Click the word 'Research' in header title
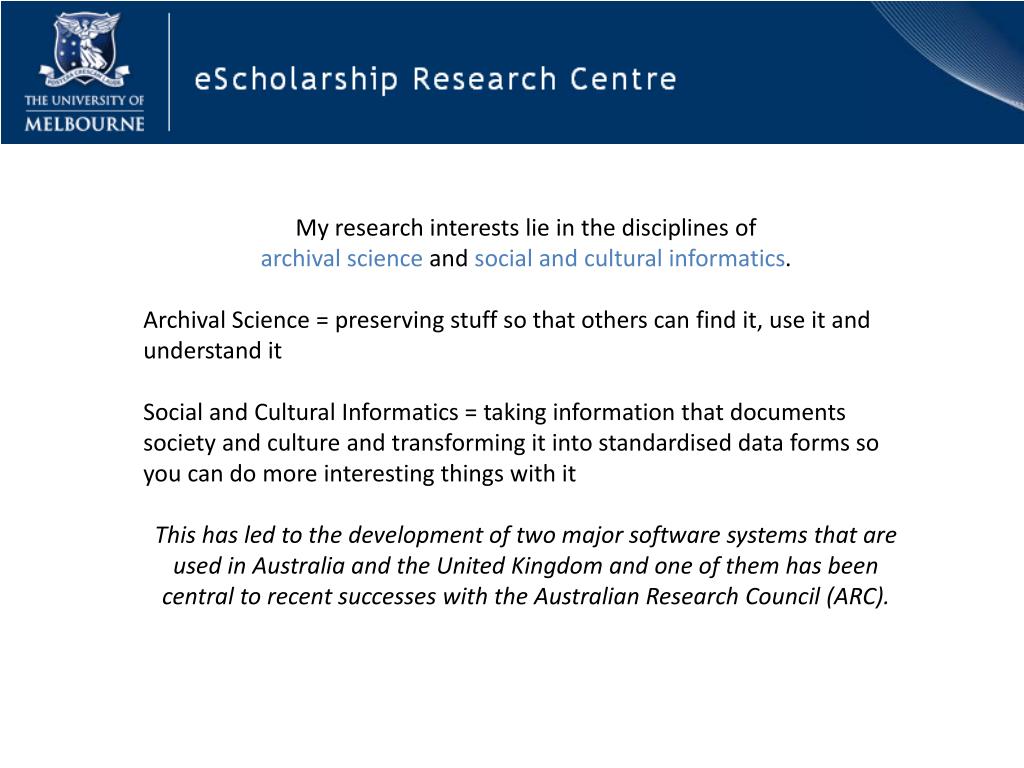Screen dimensions: 1024x768 (x=484, y=80)
